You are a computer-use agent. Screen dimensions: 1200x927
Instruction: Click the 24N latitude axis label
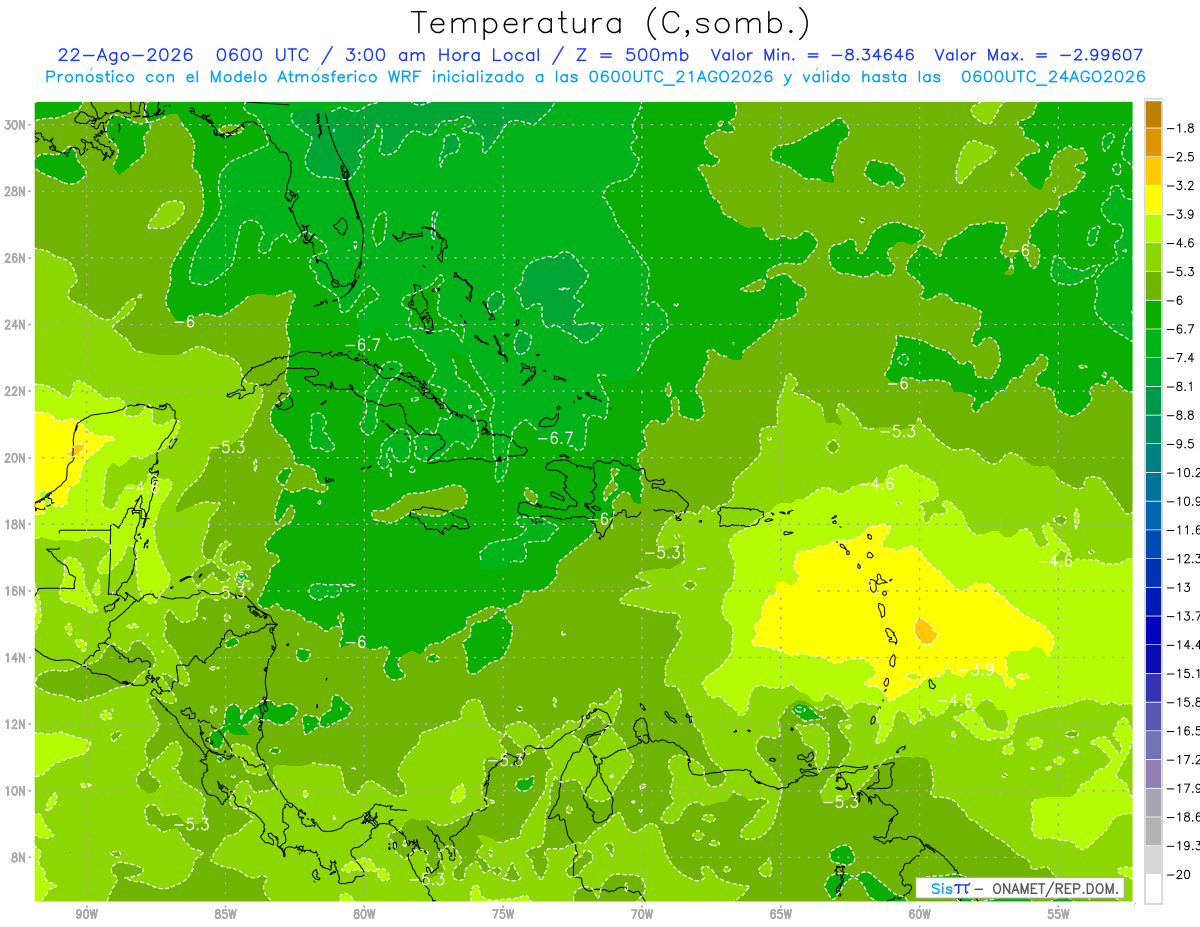point(17,325)
